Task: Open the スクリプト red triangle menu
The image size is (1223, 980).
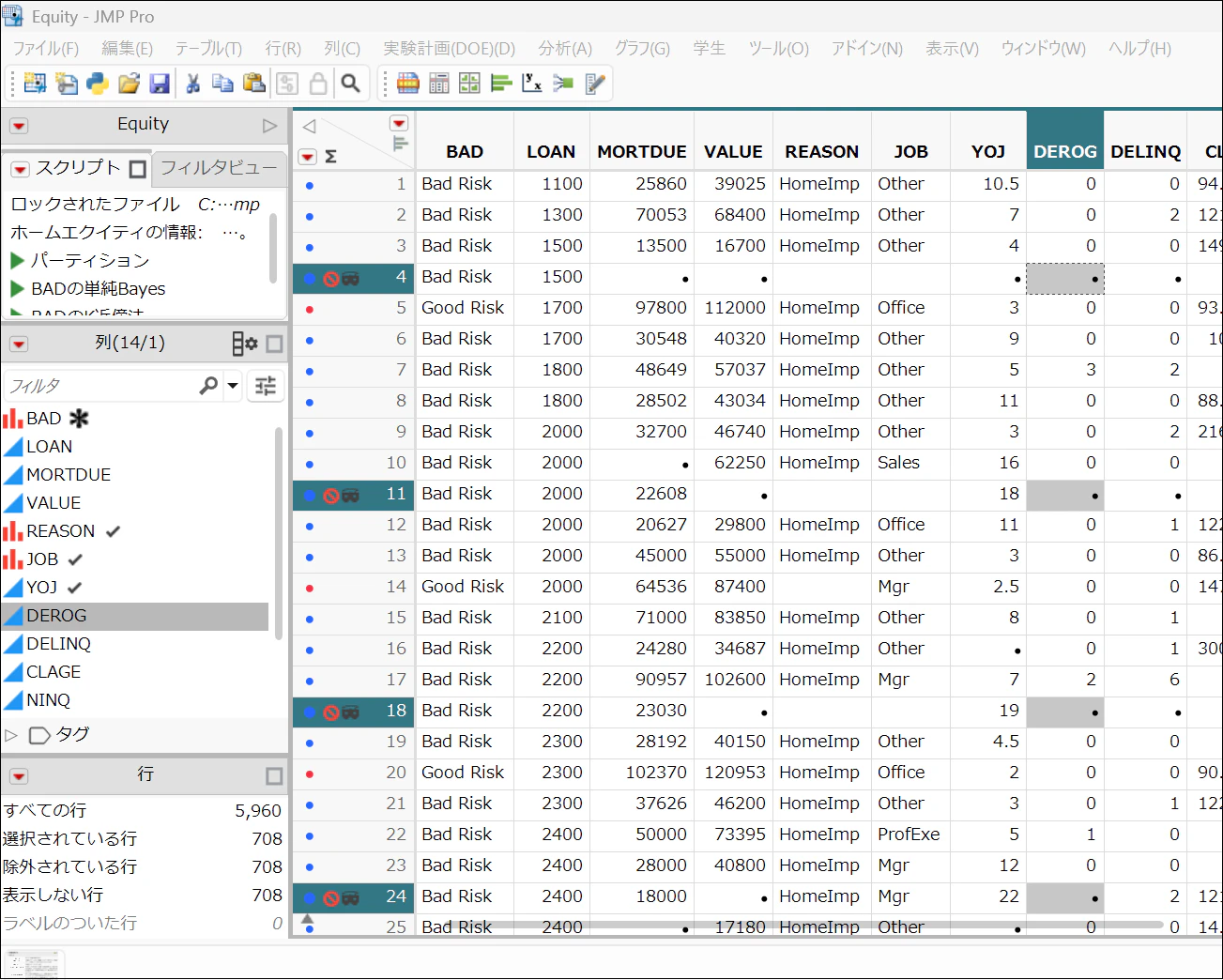Action: [20, 170]
